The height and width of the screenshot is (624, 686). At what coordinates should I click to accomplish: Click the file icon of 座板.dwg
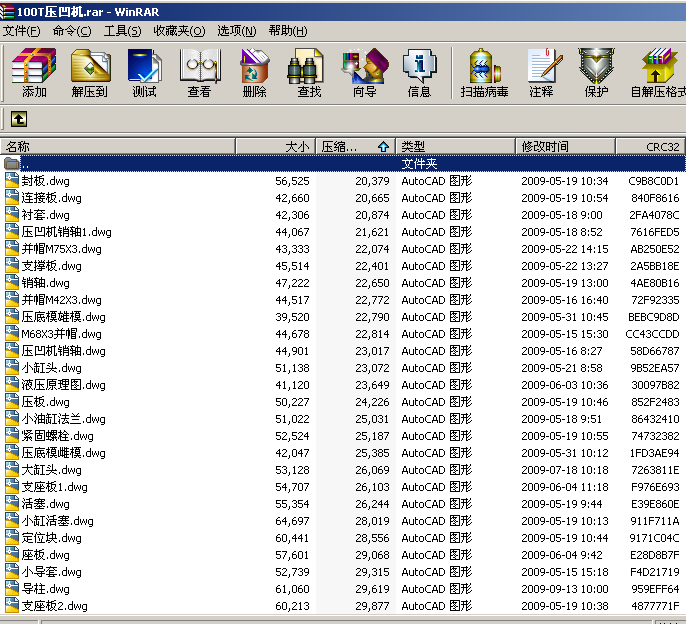point(12,555)
